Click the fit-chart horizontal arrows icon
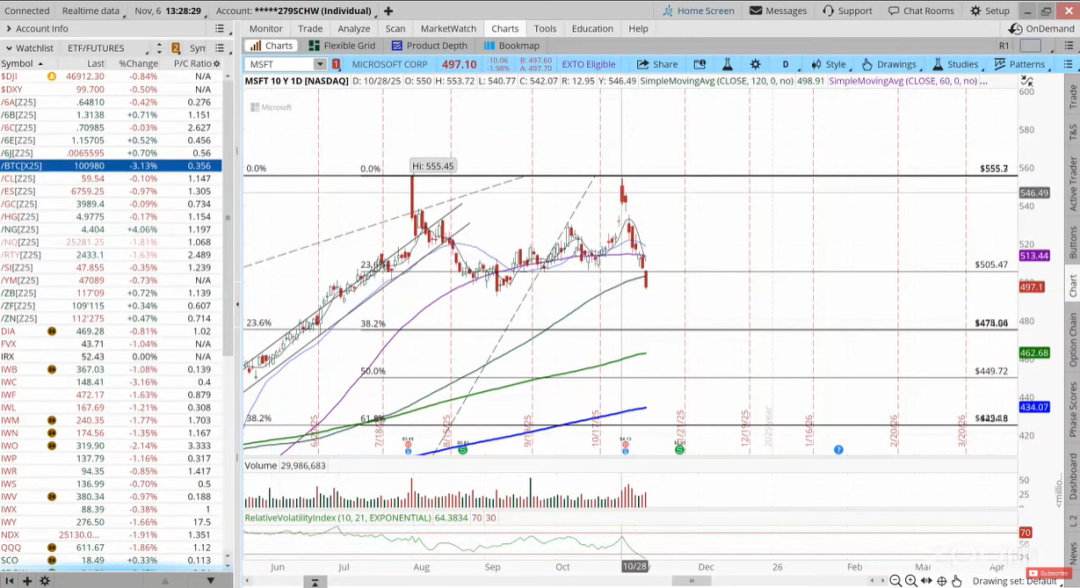The height and width of the screenshot is (588, 1080). 926,581
